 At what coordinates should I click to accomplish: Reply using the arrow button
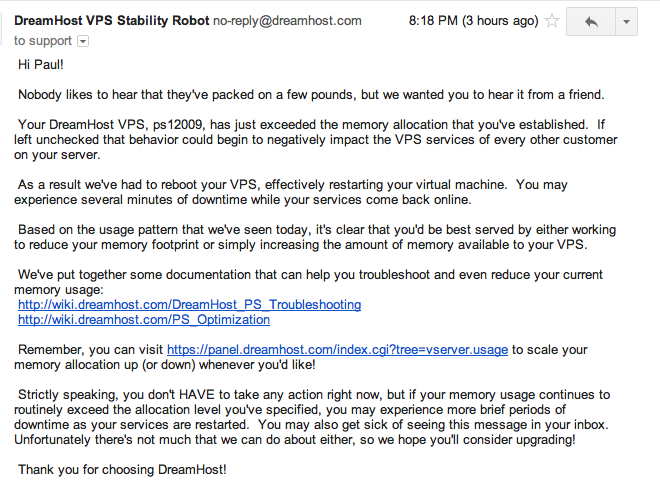pos(591,21)
